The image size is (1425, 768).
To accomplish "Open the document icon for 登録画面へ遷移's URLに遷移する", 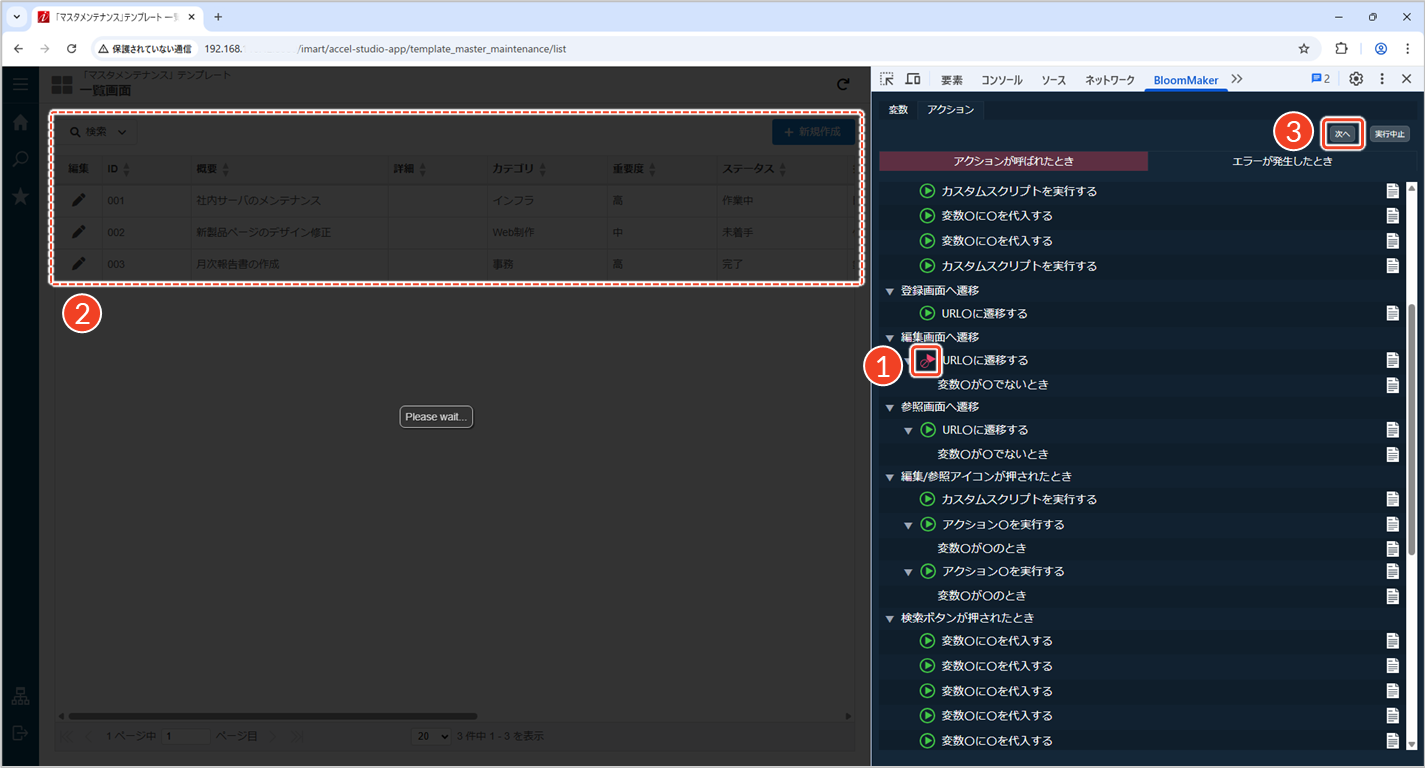I will 1392,313.
